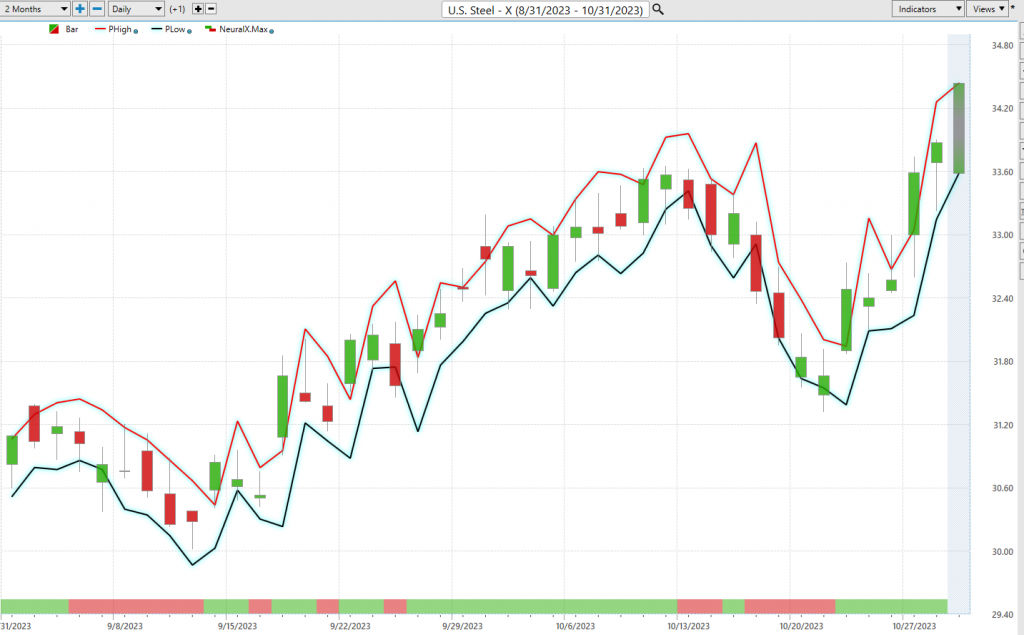Click the U.S. Steel symbol field
This screenshot has height=635, width=1024.
(545, 10)
